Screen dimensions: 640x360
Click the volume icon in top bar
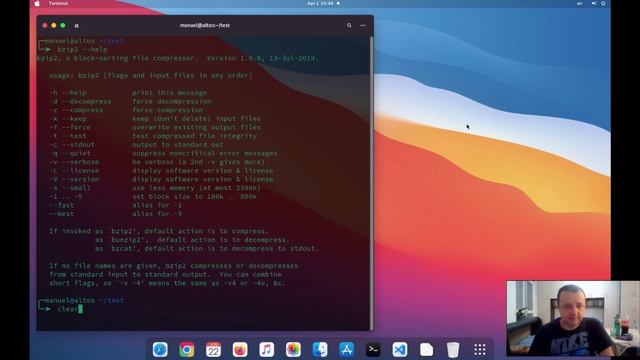coord(594,3)
